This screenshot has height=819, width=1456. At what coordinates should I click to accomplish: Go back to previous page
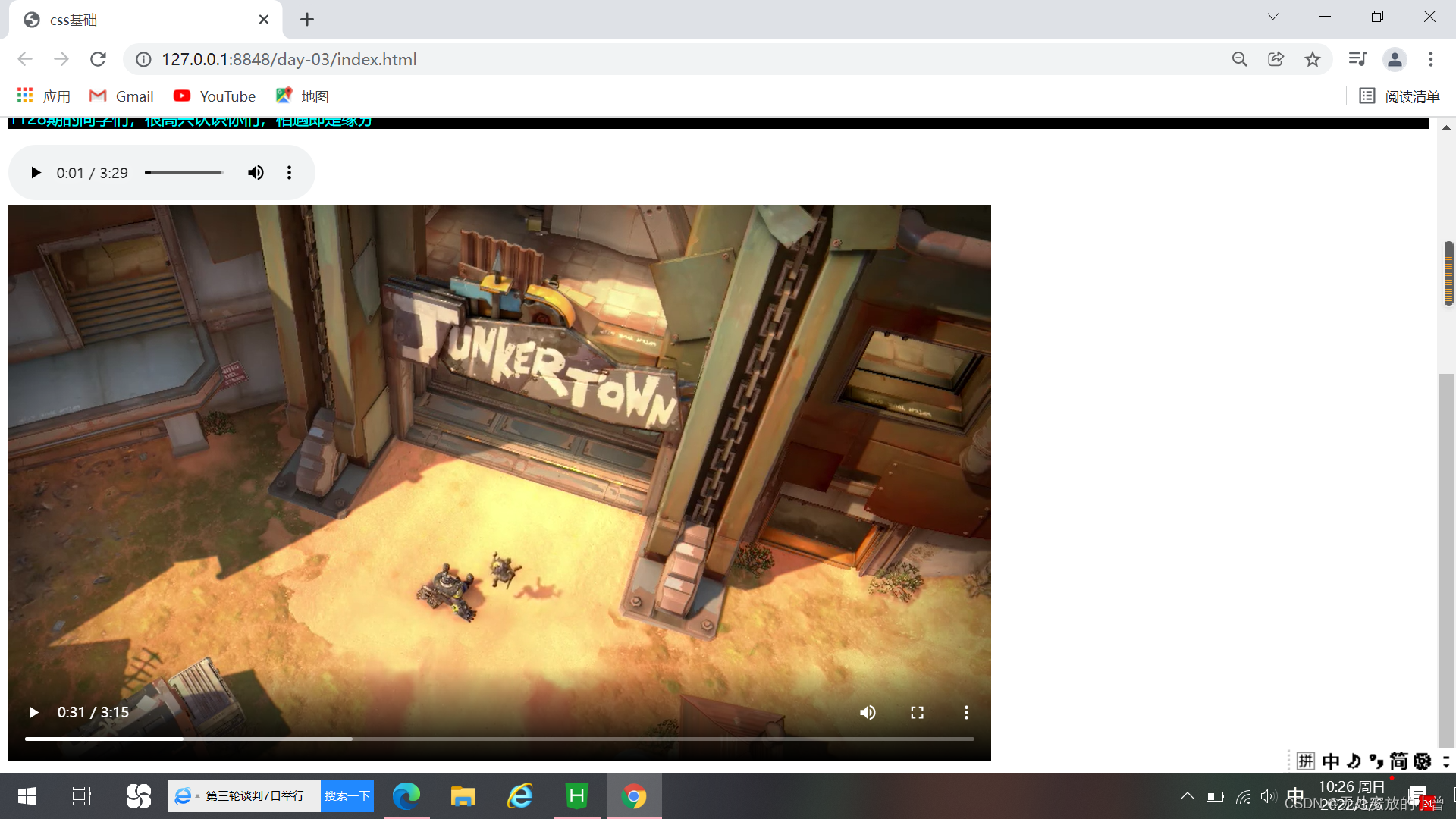[25, 59]
